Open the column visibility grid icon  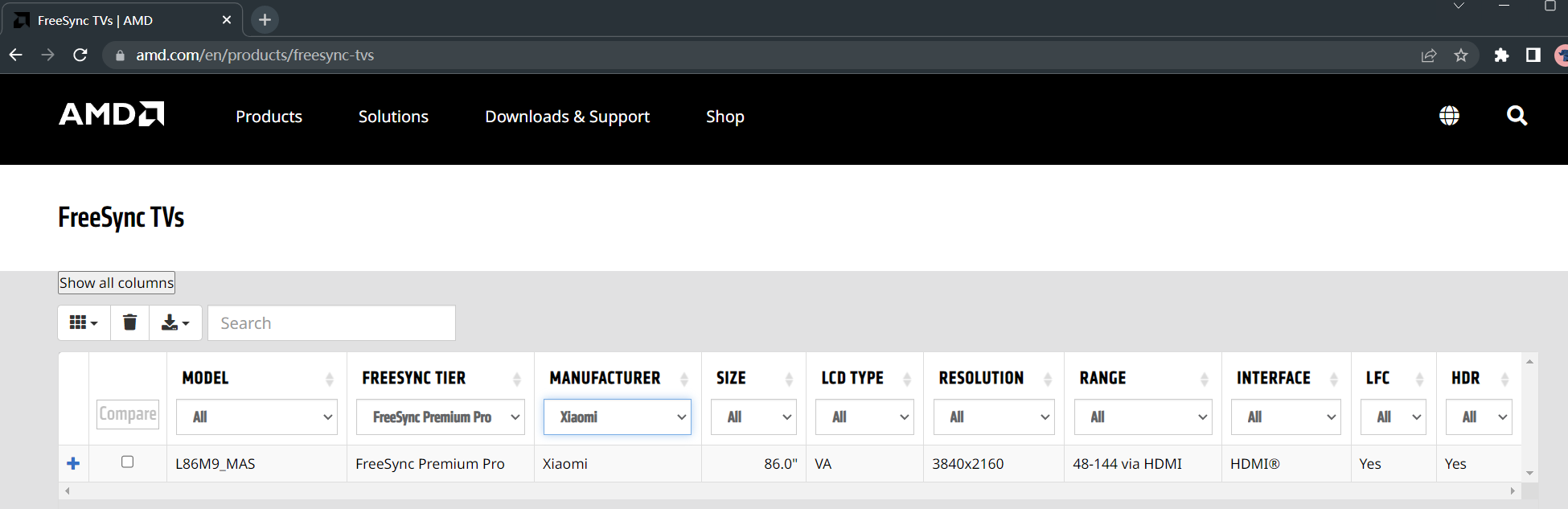coord(84,322)
